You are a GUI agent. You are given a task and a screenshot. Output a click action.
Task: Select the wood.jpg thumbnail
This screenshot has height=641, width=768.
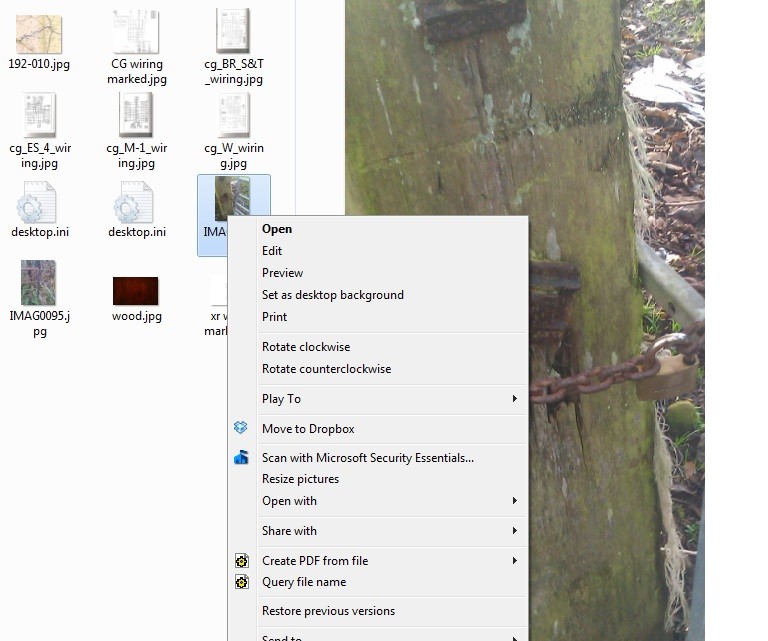(x=136, y=291)
